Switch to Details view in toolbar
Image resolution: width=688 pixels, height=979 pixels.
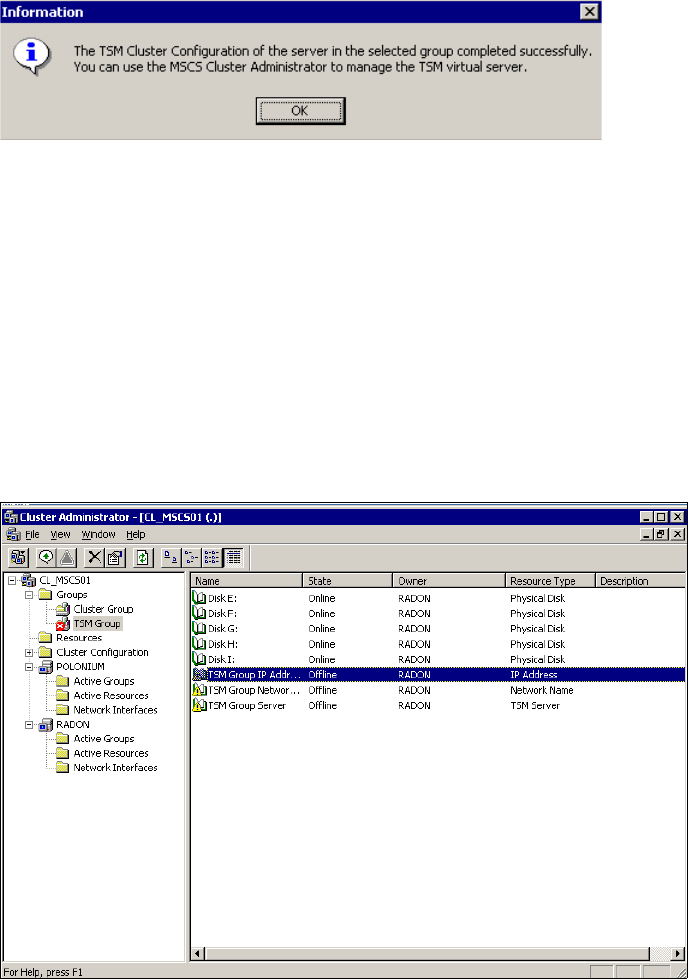click(x=233, y=557)
